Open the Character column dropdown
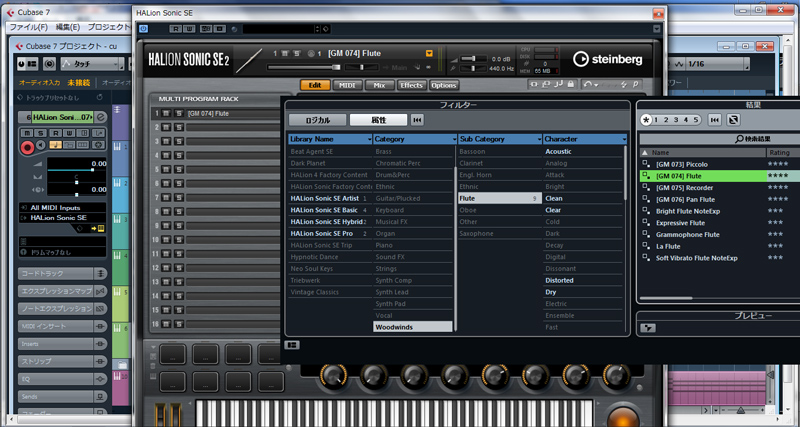This screenshot has width=800, height=427. point(623,139)
